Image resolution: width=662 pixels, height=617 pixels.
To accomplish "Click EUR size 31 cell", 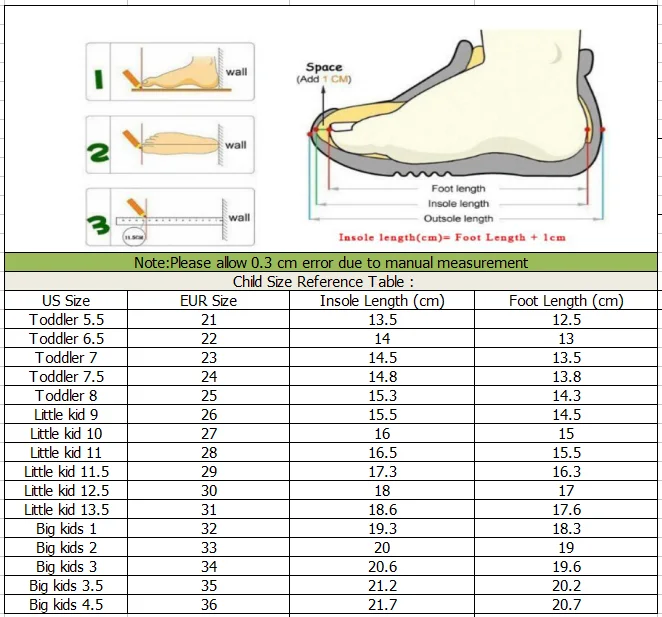I will coord(209,510).
